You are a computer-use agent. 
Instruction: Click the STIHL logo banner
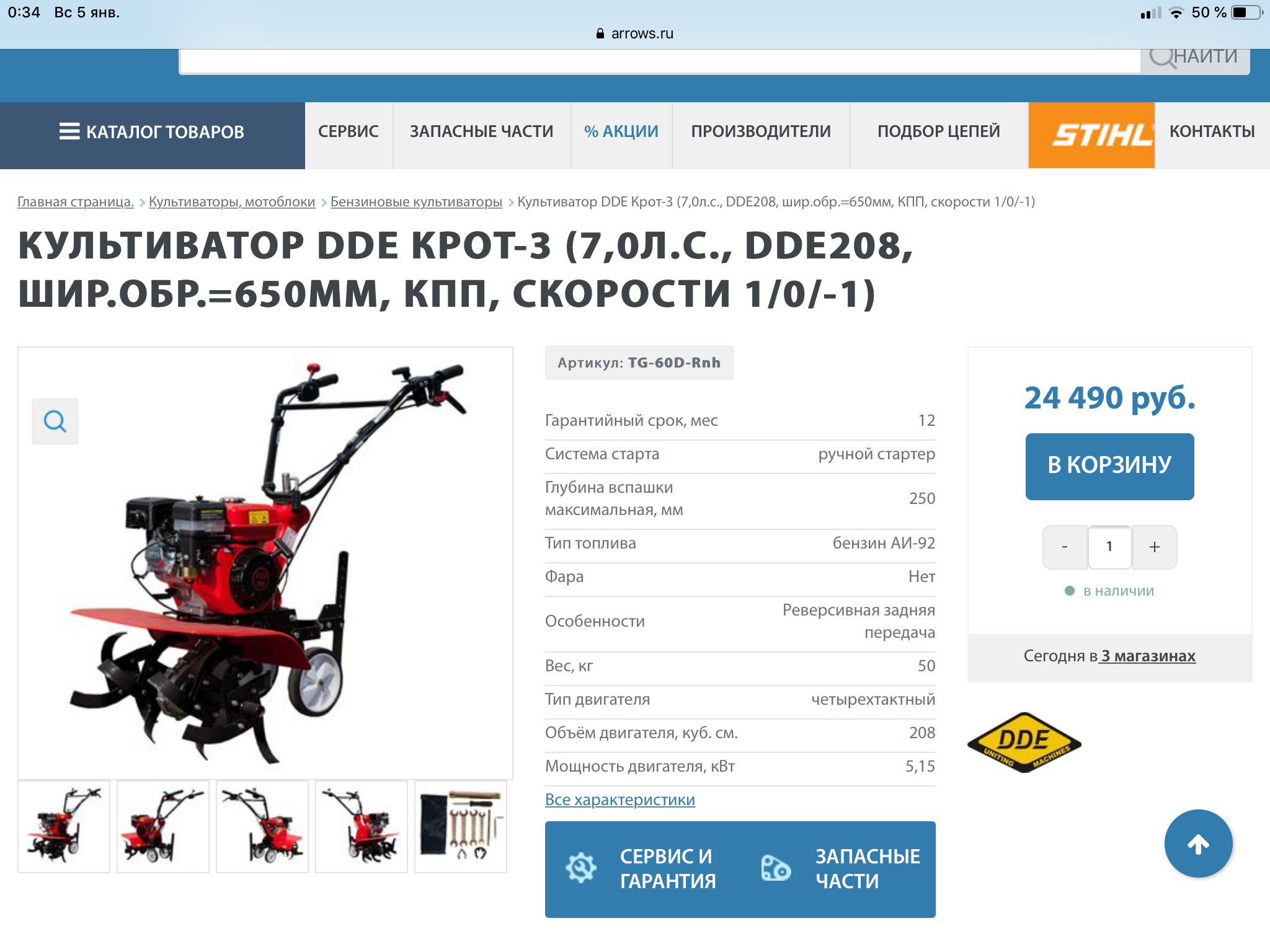tap(1091, 134)
